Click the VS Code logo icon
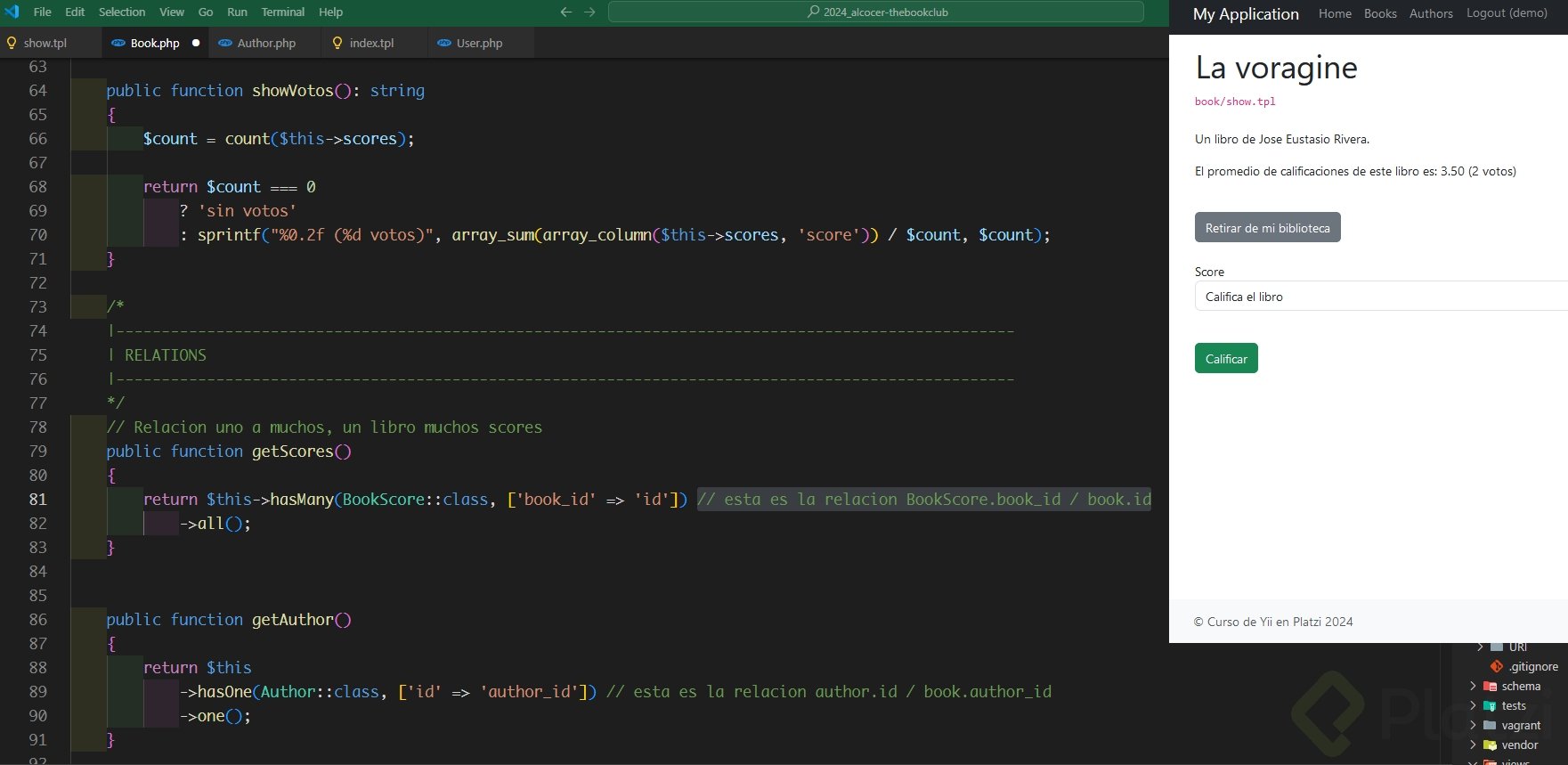 12,12
